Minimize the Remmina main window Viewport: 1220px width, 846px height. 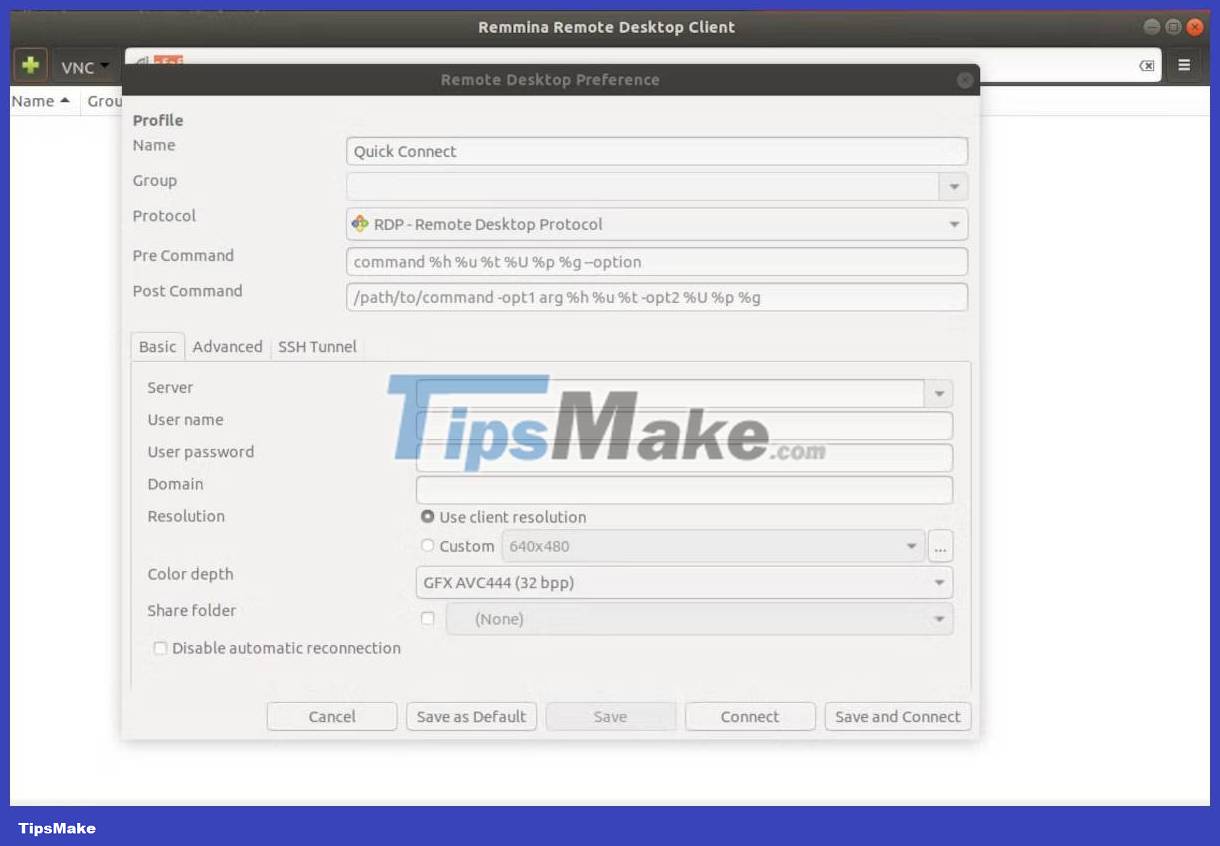pos(1152,27)
